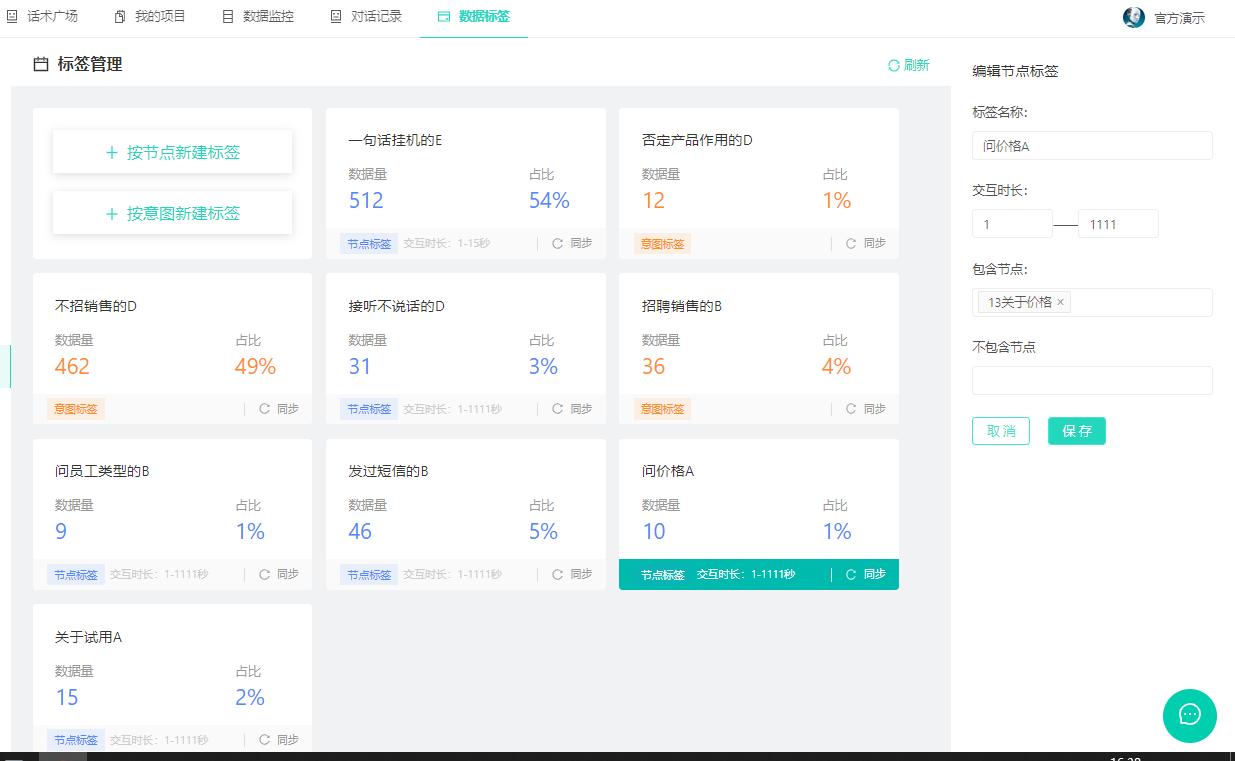This screenshot has height=761, width=1235.
Task: Sync the 发过短信的B label card
Action: (x=579, y=574)
